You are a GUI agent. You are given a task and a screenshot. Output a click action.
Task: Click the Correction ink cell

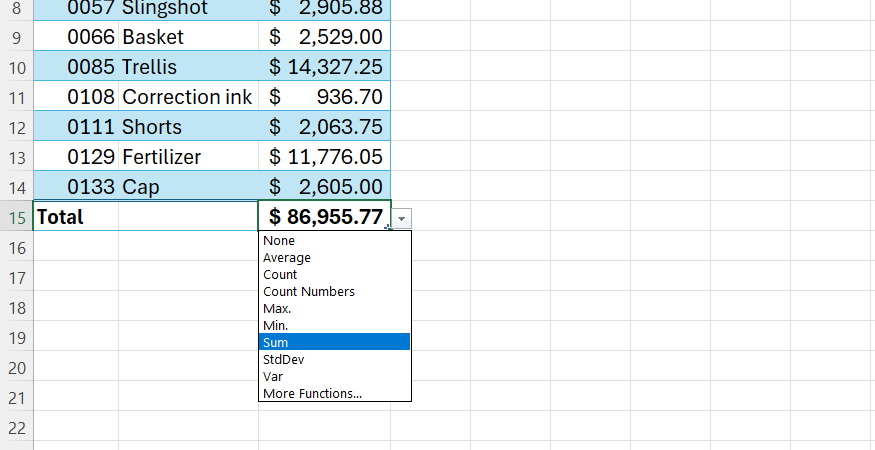pyautogui.click(x=189, y=97)
